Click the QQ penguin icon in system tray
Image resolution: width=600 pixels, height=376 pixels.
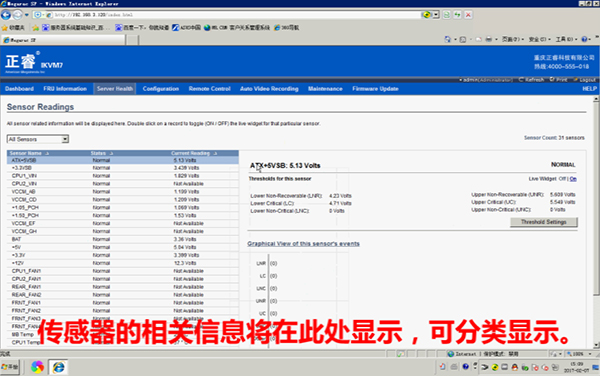click(515, 368)
